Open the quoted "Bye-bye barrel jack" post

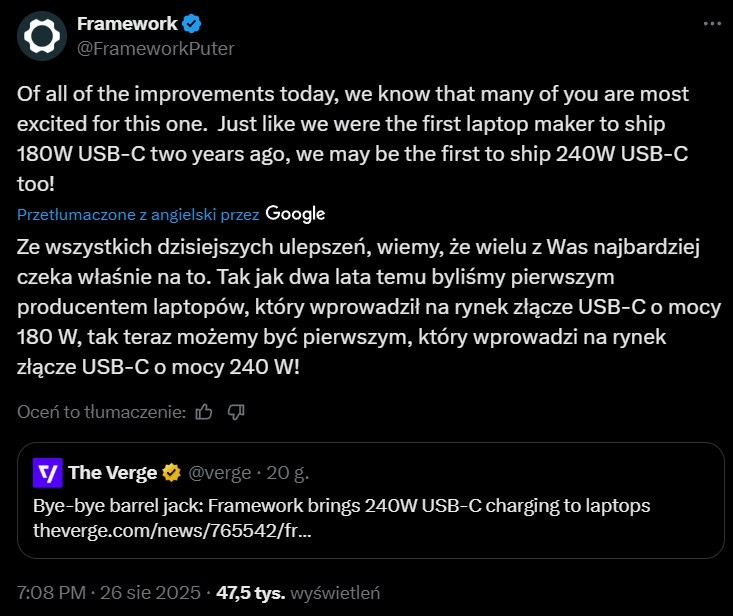coord(340,506)
